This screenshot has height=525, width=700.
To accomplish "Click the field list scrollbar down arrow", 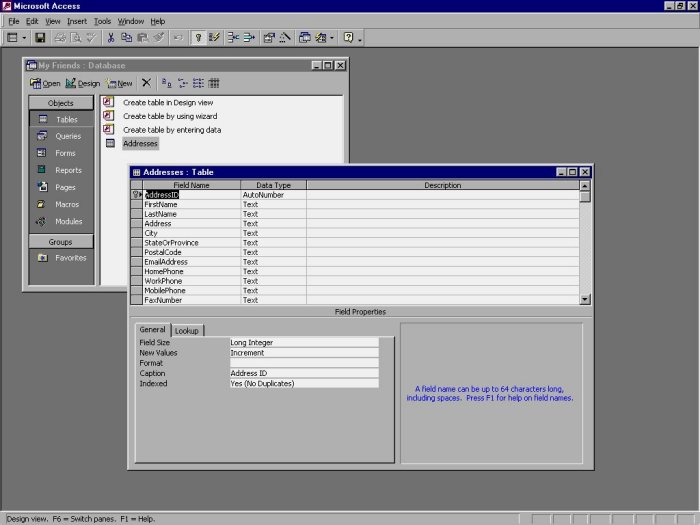I will [x=585, y=299].
